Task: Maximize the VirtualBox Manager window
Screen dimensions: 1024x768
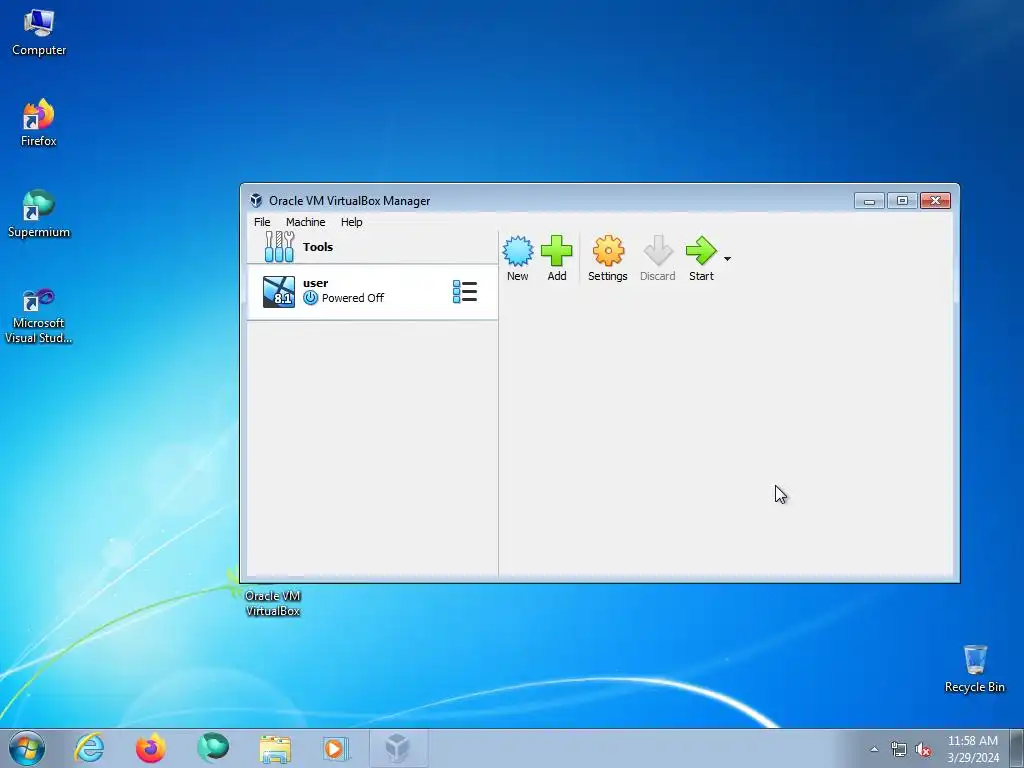Action: click(x=902, y=200)
